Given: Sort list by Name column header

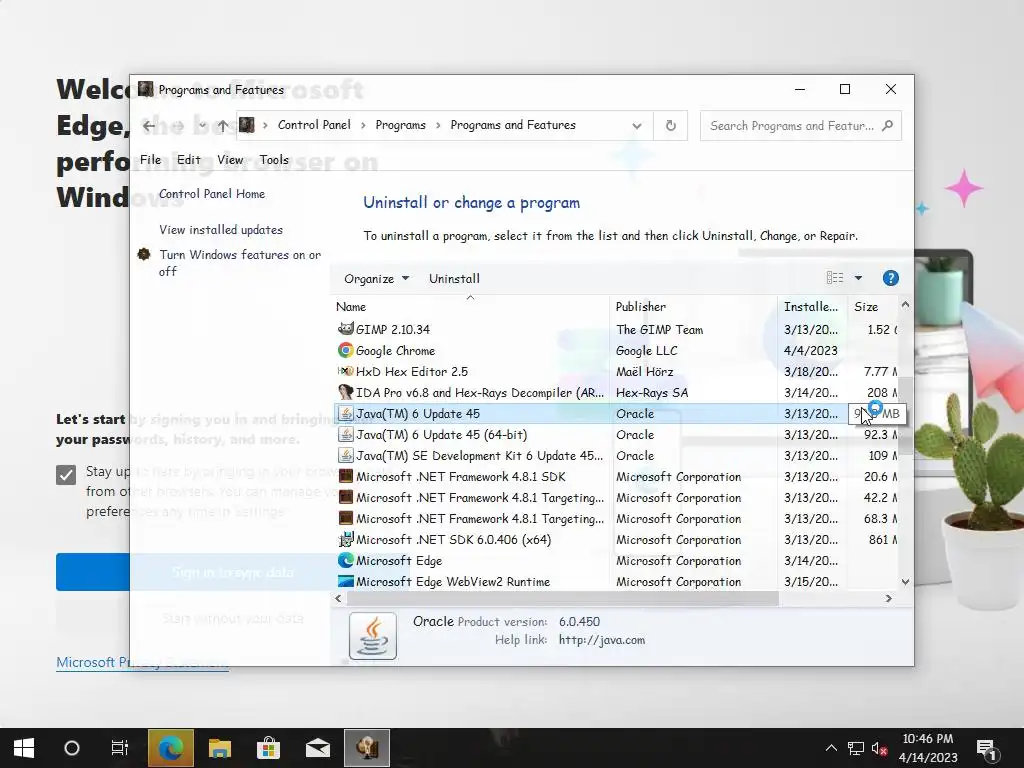Looking at the screenshot, I should (470, 306).
